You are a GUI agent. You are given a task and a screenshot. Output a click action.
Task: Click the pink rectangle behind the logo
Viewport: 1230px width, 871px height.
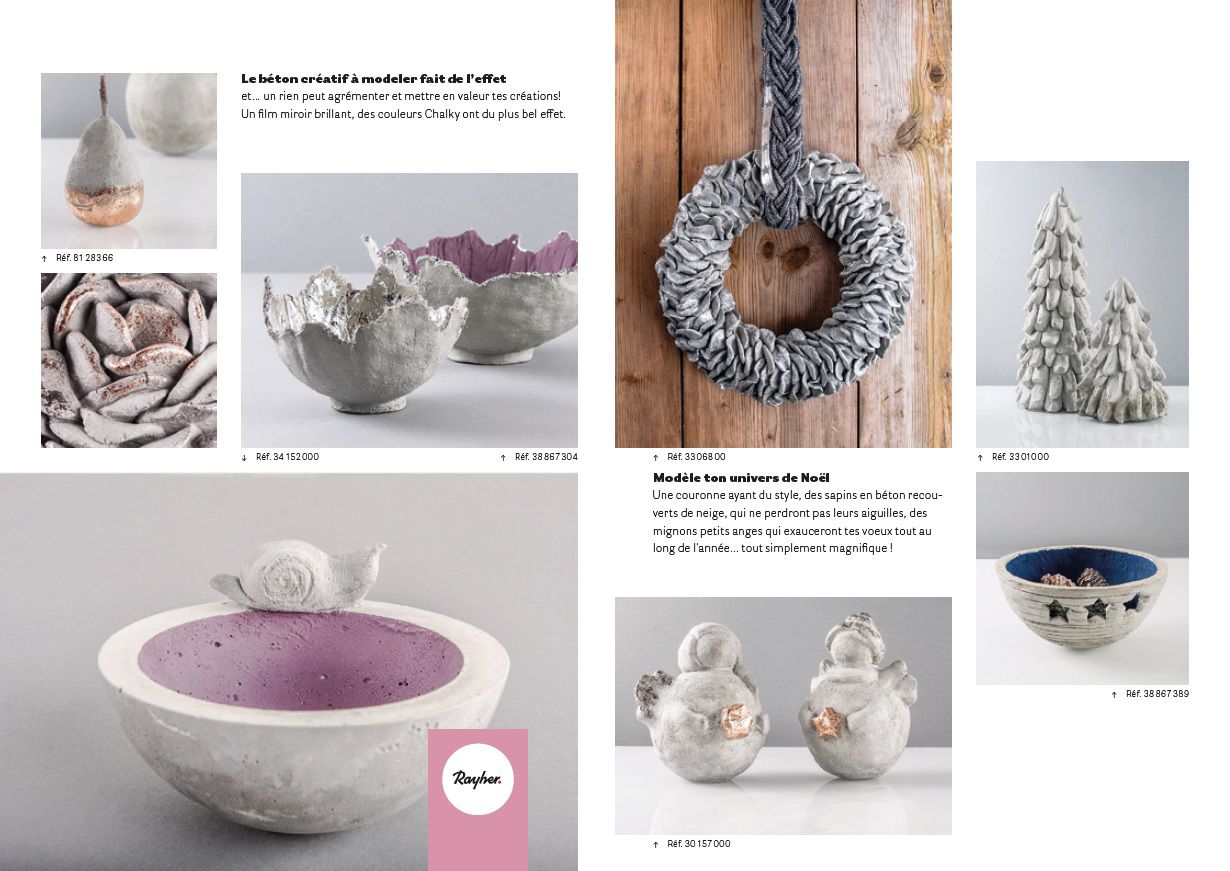pos(478,800)
